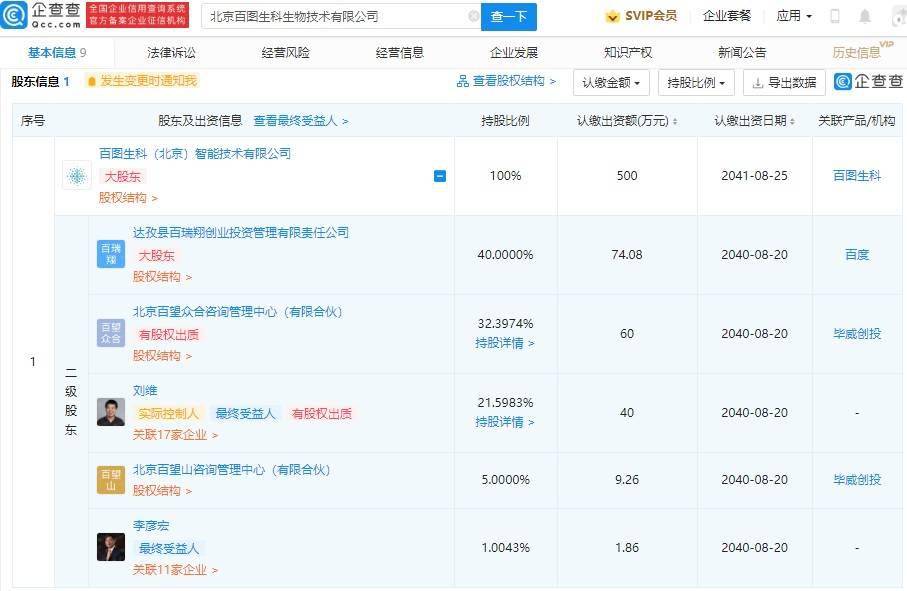Click the 查一下 search button

point(509,17)
